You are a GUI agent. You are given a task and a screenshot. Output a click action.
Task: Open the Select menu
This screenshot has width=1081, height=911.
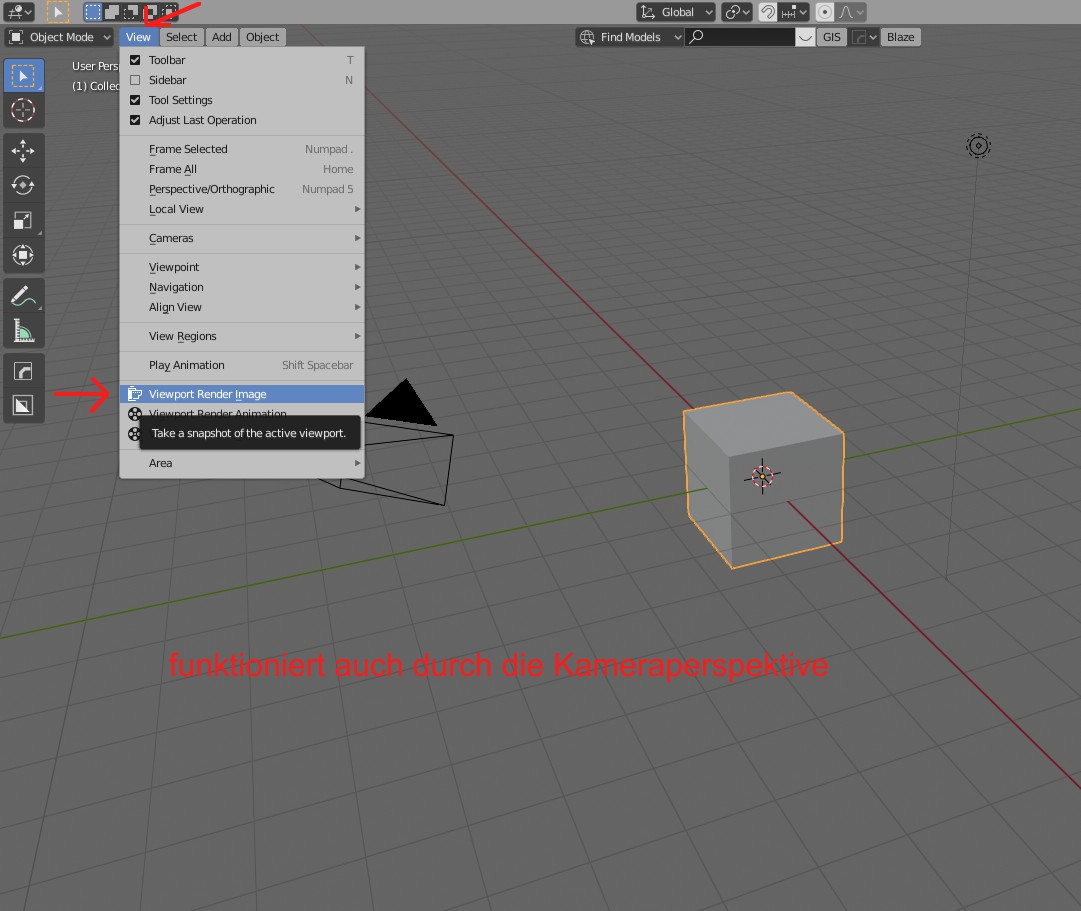pyautogui.click(x=181, y=37)
